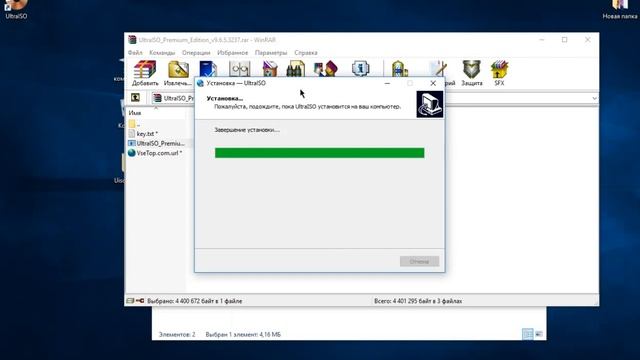Viewport: 640px width, 360px height.
Task: Click the up-one-level folder icon in WinRAR
Action: [135, 98]
